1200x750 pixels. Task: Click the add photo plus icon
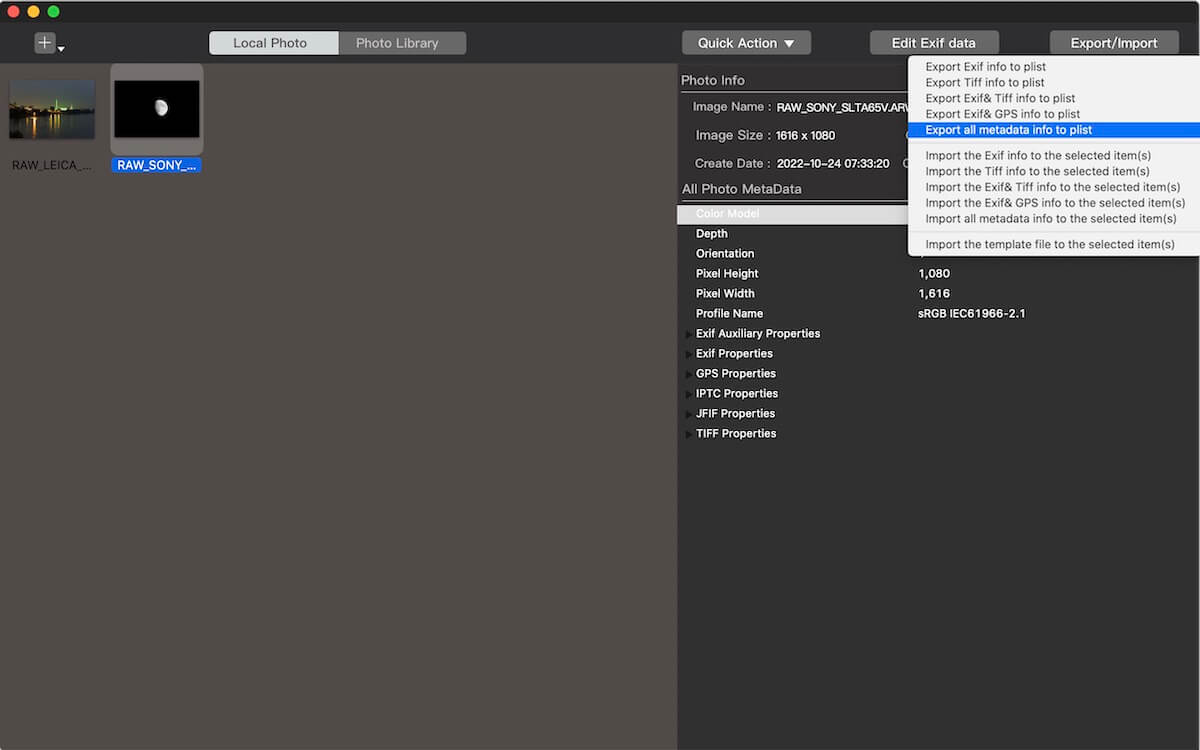pos(45,43)
